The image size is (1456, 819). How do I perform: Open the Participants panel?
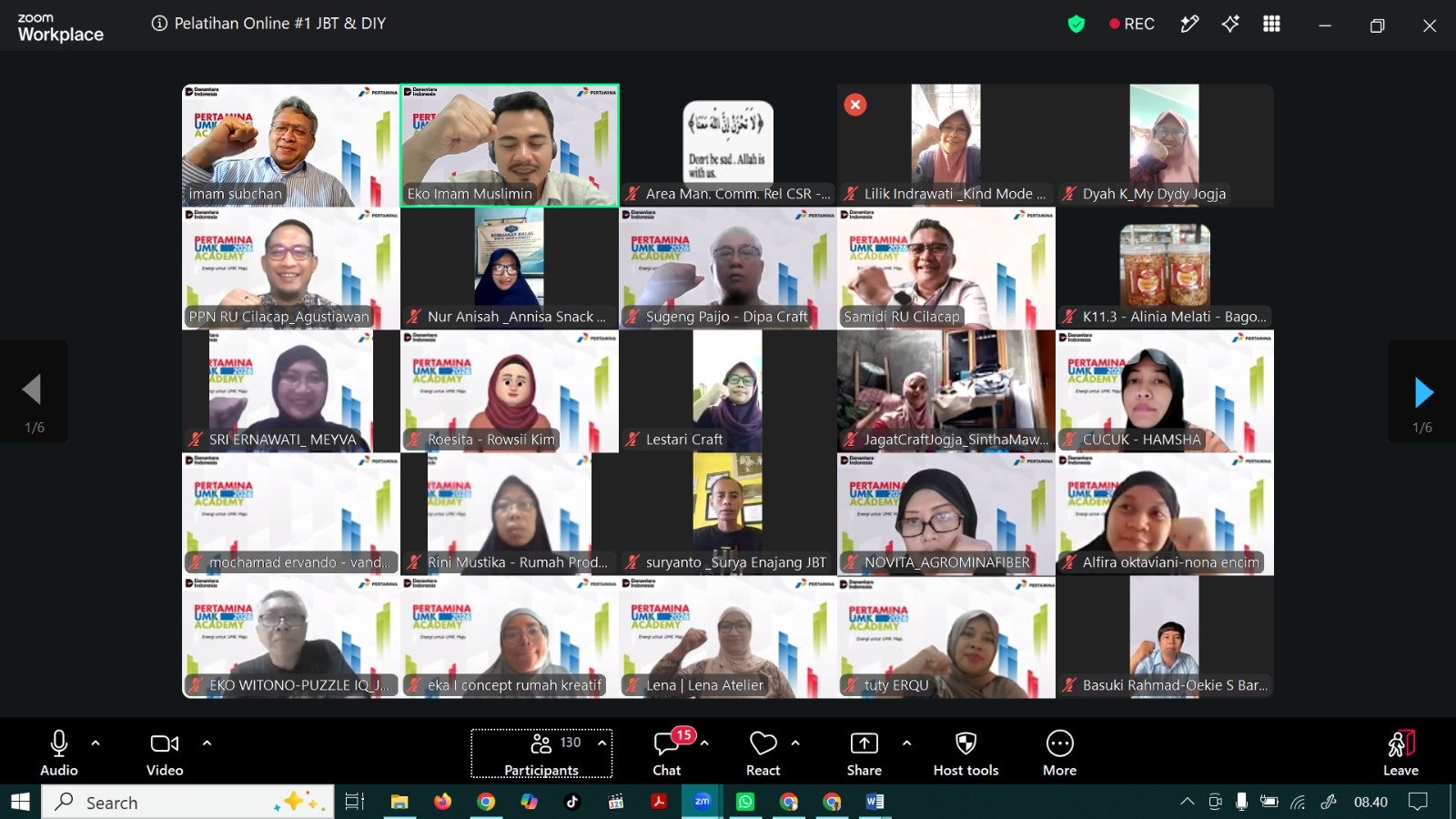(541, 753)
